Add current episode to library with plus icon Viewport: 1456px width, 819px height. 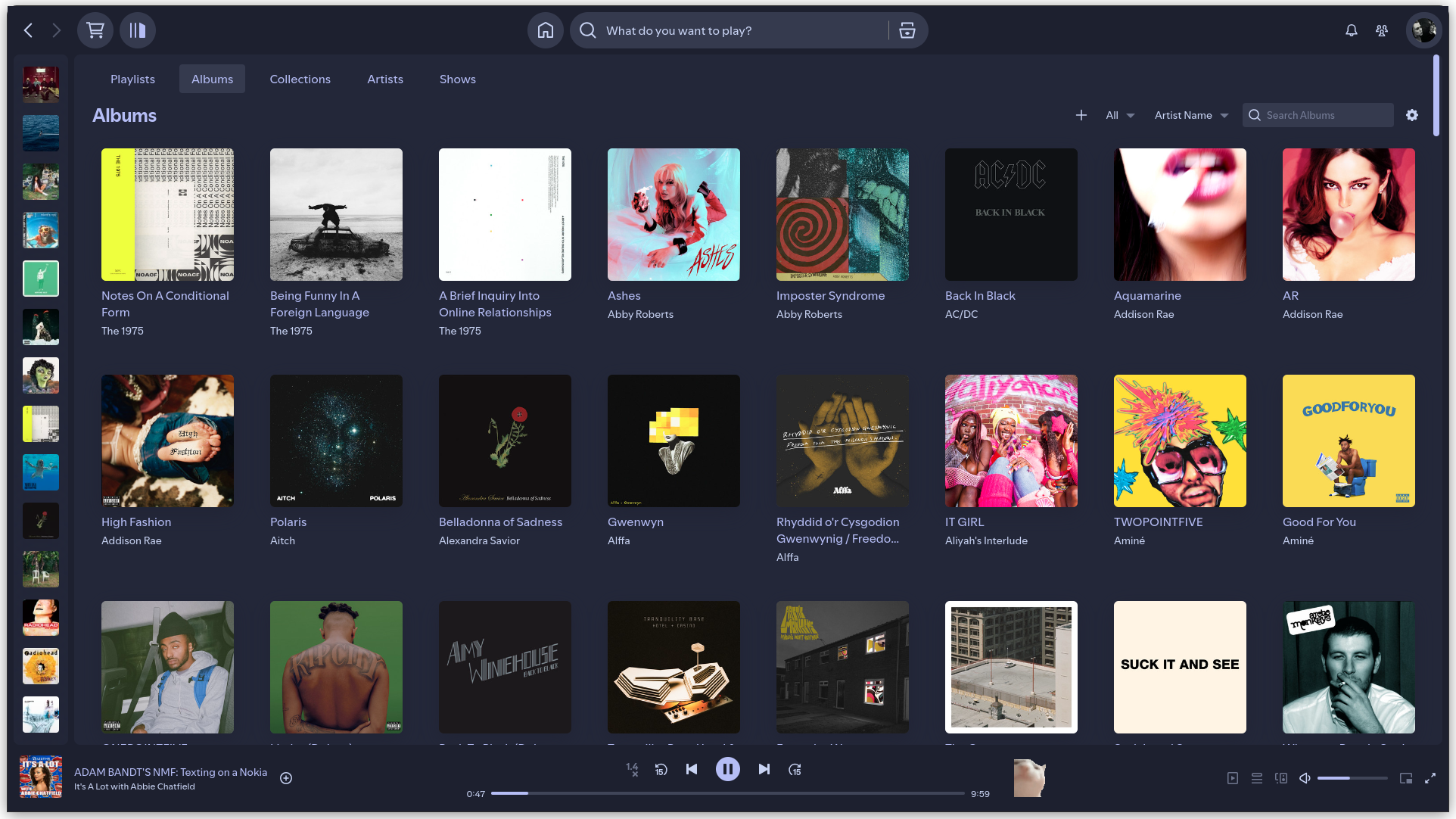(285, 777)
